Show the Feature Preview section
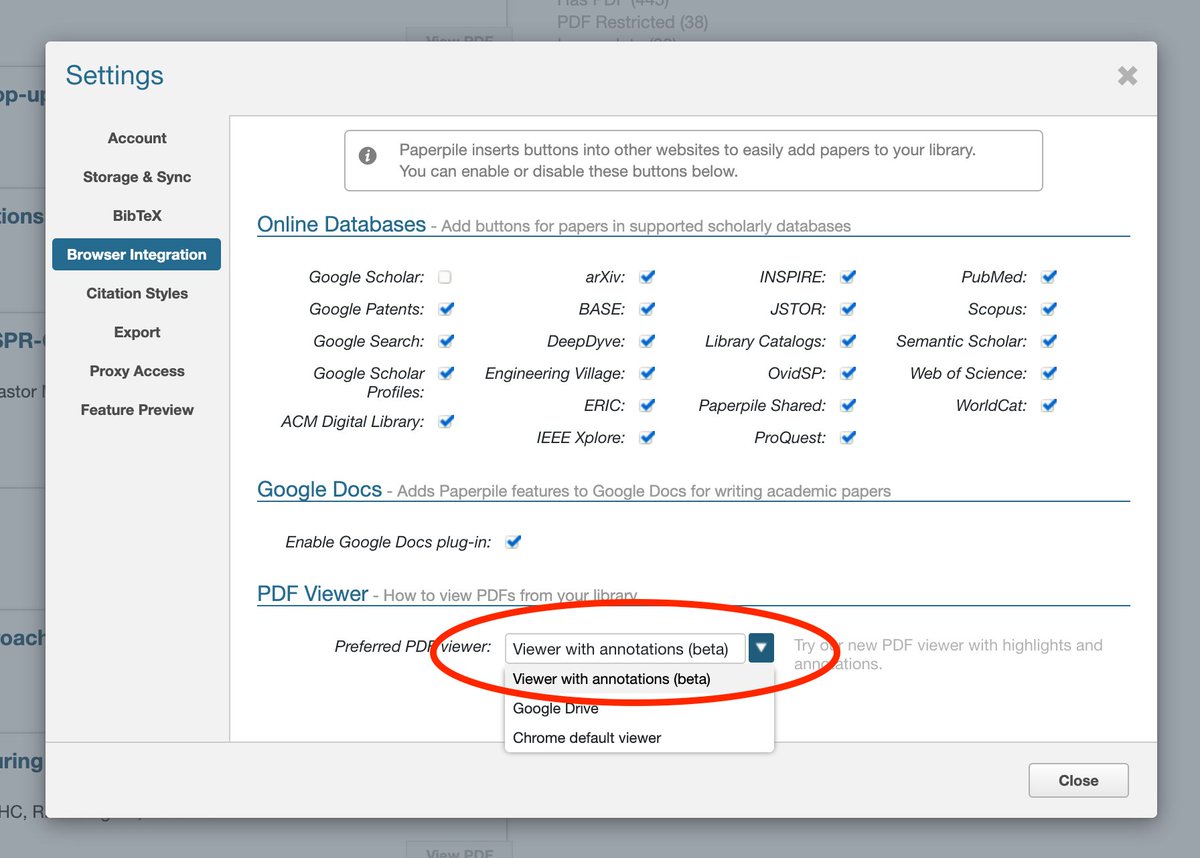Screen dimensions: 1200x858 (137, 410)
